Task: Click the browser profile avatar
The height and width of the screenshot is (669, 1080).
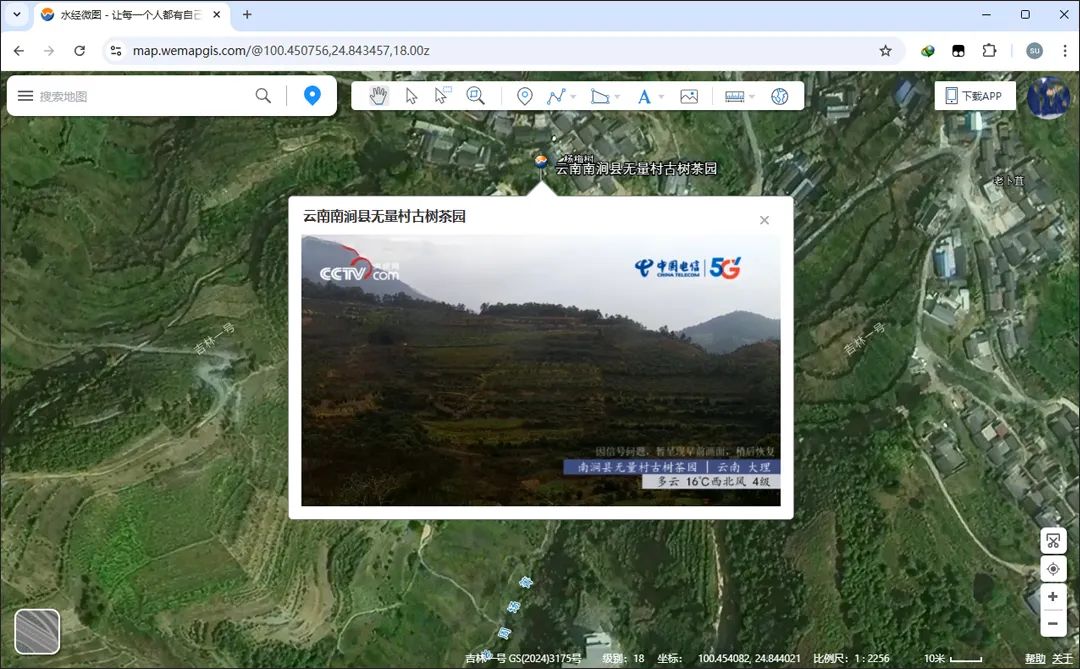Action: (x=1035, y=50)
